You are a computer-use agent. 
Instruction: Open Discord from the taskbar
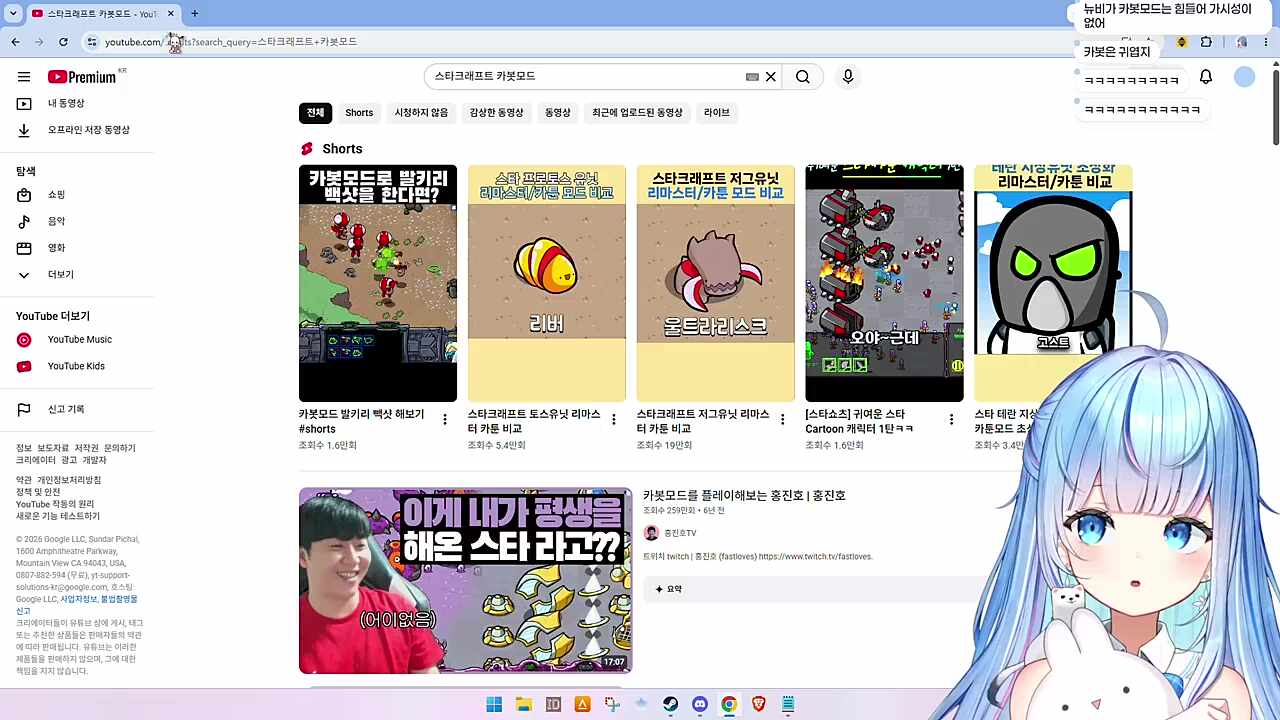pyautogui.click(x=700, y=705)
